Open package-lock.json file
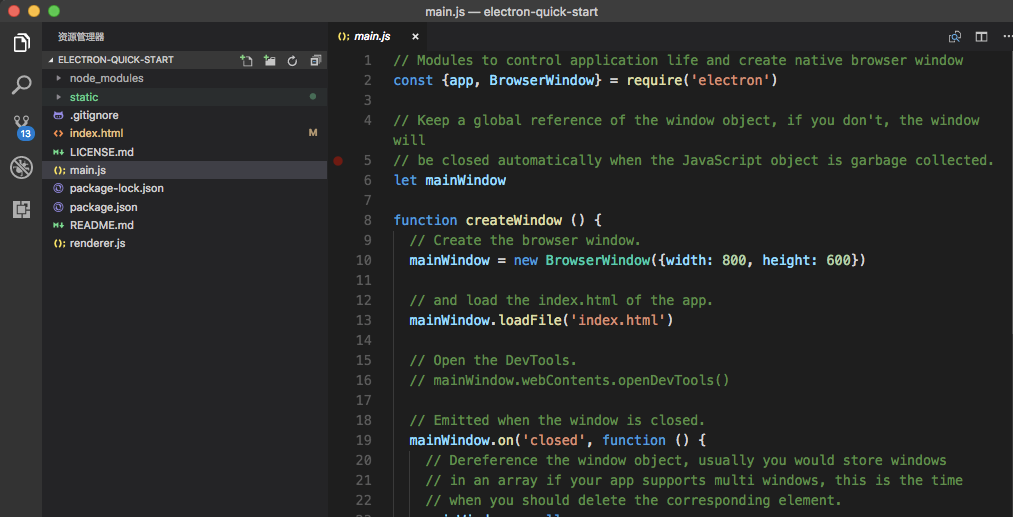 (x=185, y=189)
